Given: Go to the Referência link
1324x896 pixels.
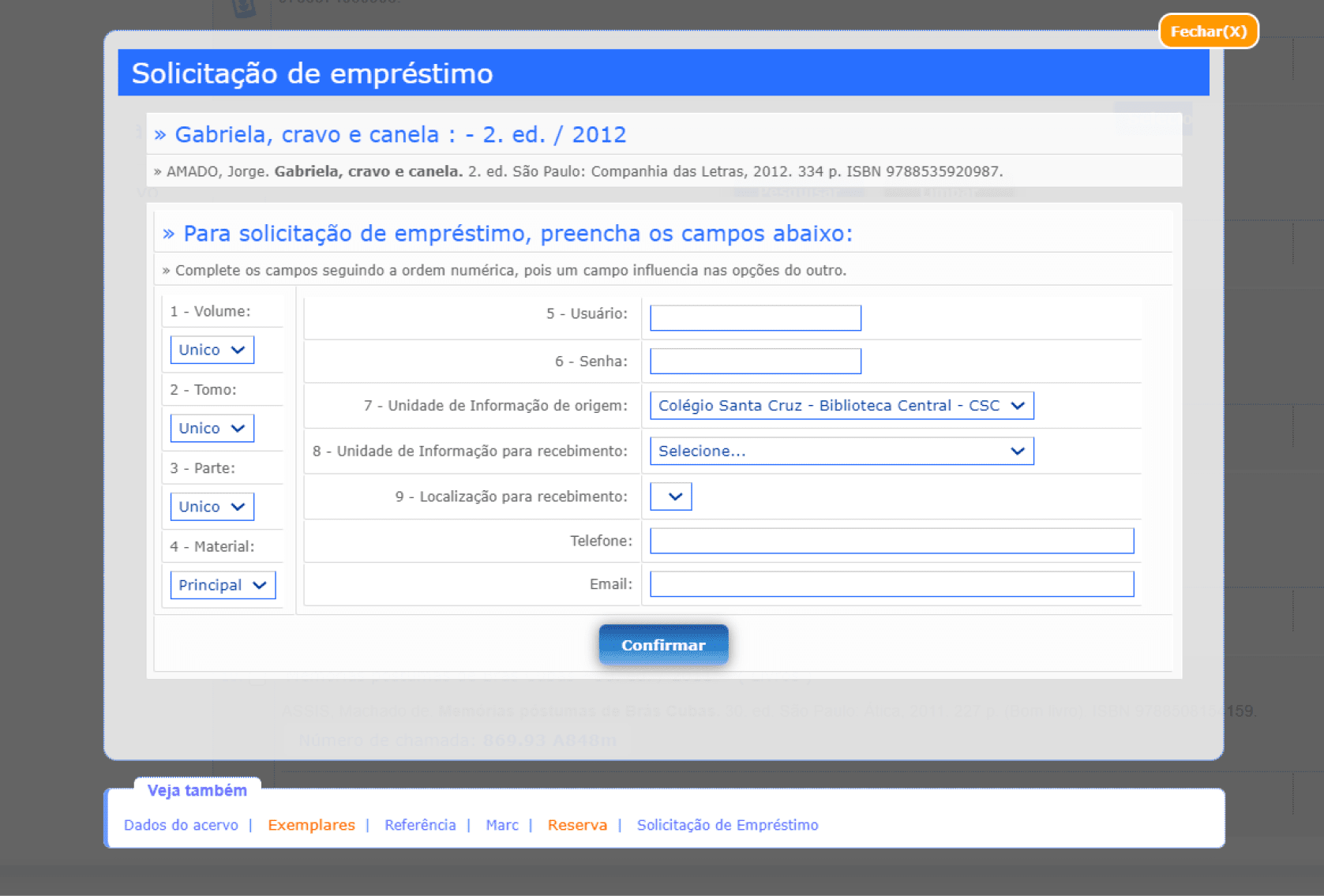Looking at the screenshot, I should point(420,825).
